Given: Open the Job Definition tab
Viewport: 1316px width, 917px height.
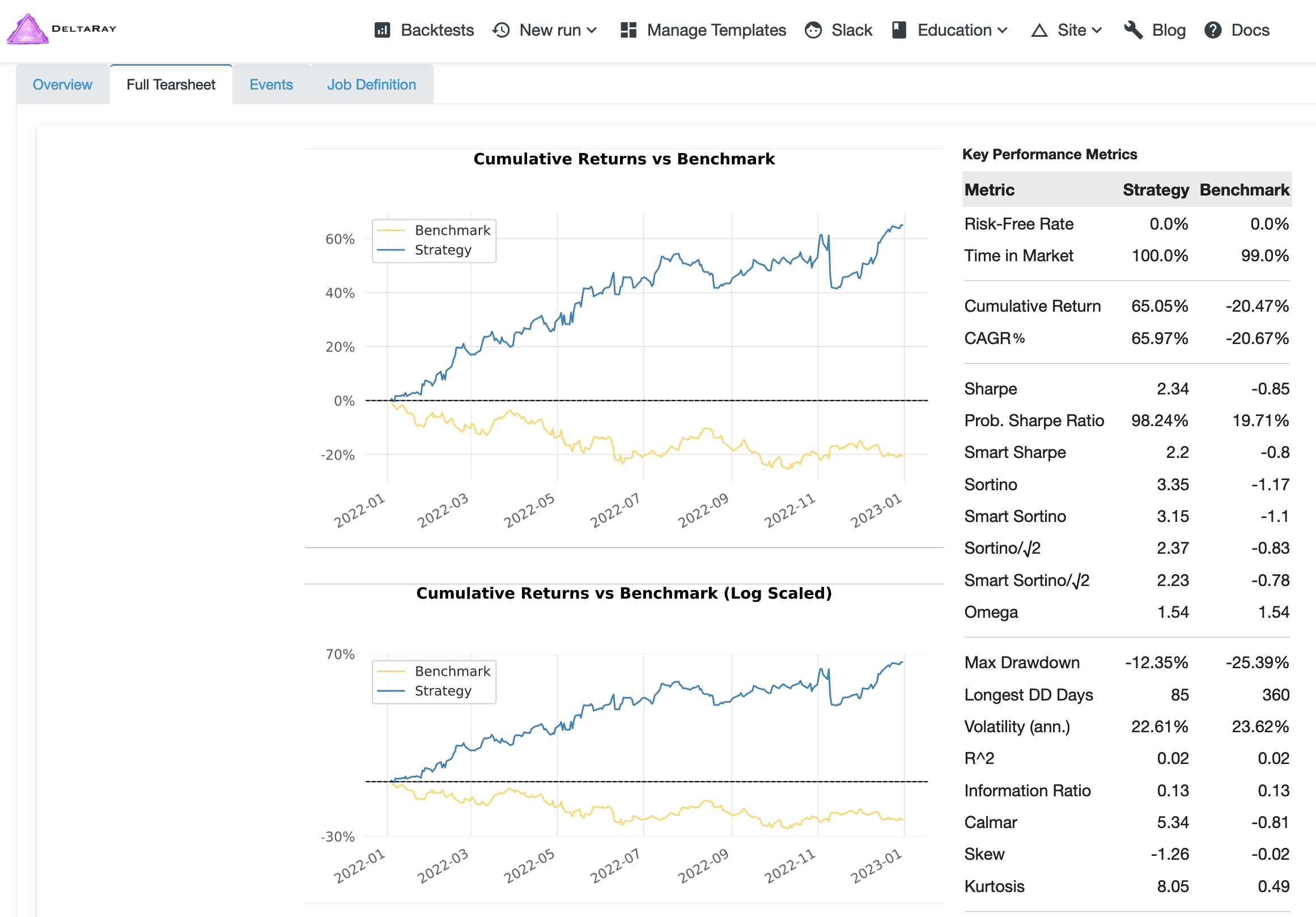Looking at the screenshot, I should click(x=372, y=84).
